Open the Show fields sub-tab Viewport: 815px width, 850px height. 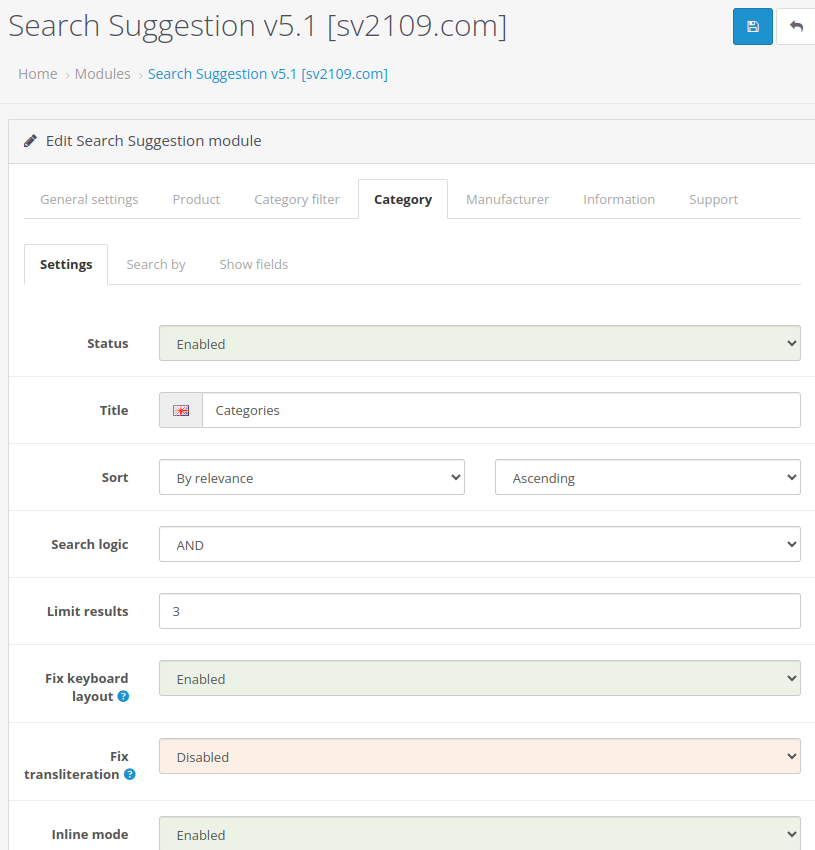(254, 265)
